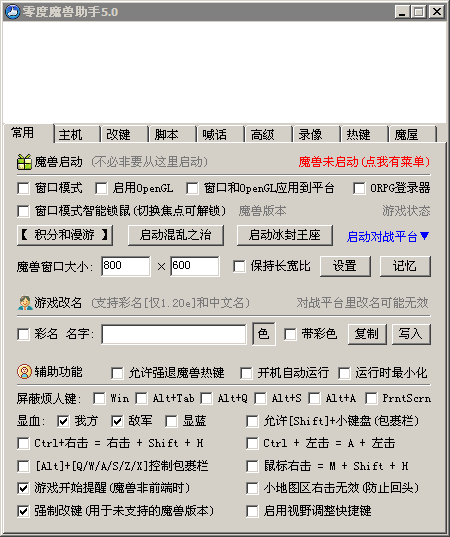Close the 零度魔兽助手 window

[437, 12]
